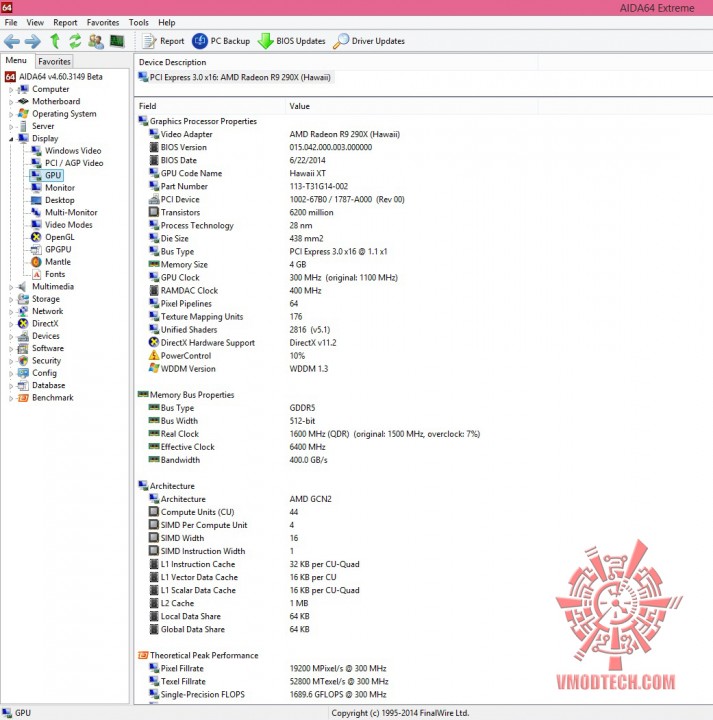Viewport: 713px width, 720px height.
Task: Click the OpenGL icon in tree
Action: point(36,237)
